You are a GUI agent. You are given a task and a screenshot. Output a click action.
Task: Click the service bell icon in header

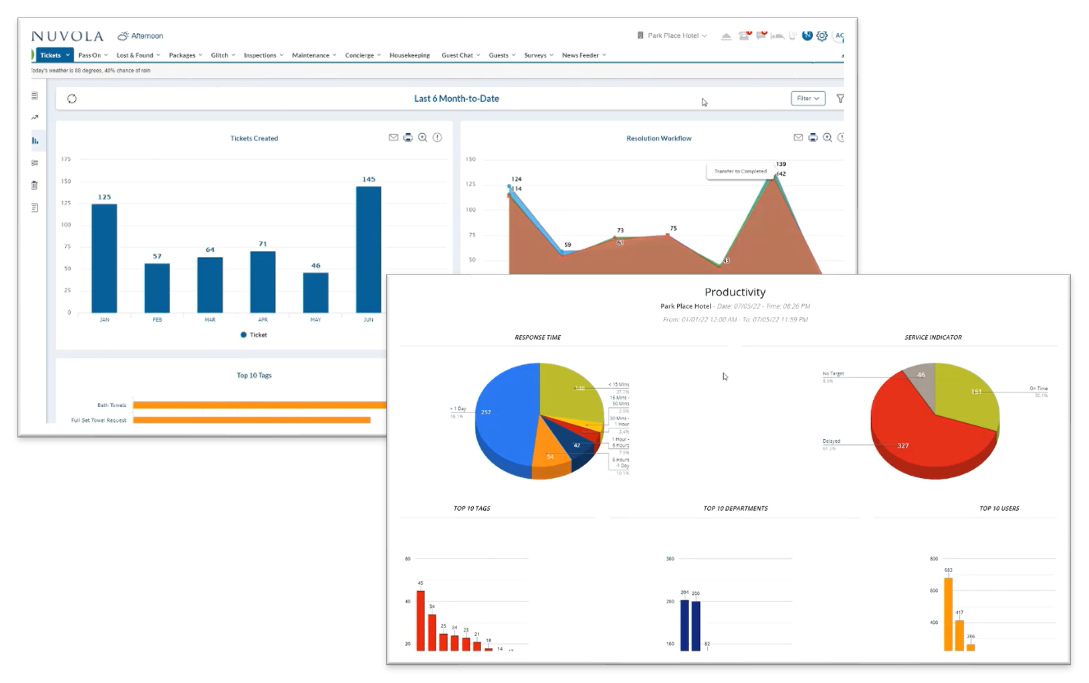[726, 36]
